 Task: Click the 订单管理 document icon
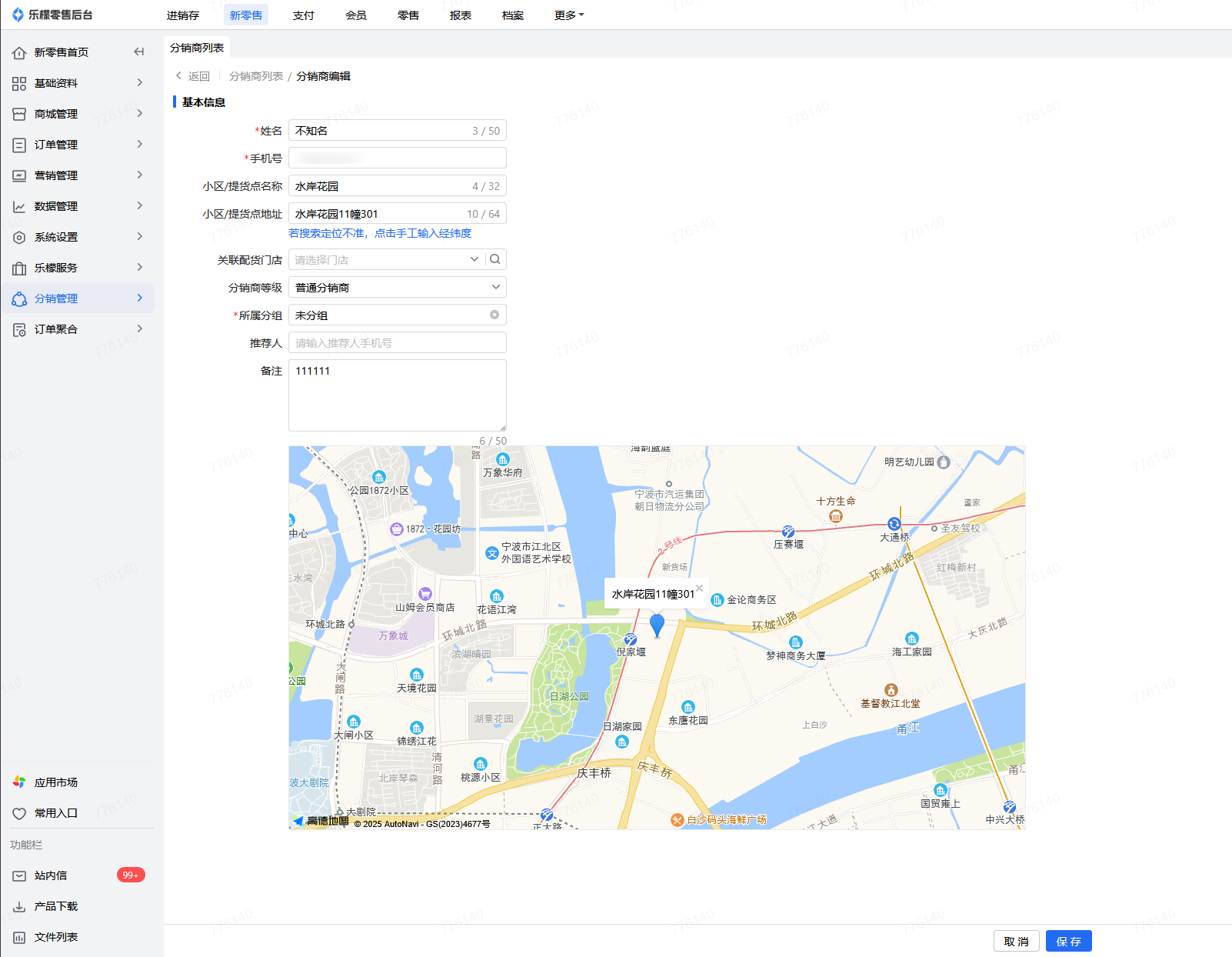pos(19,145)
